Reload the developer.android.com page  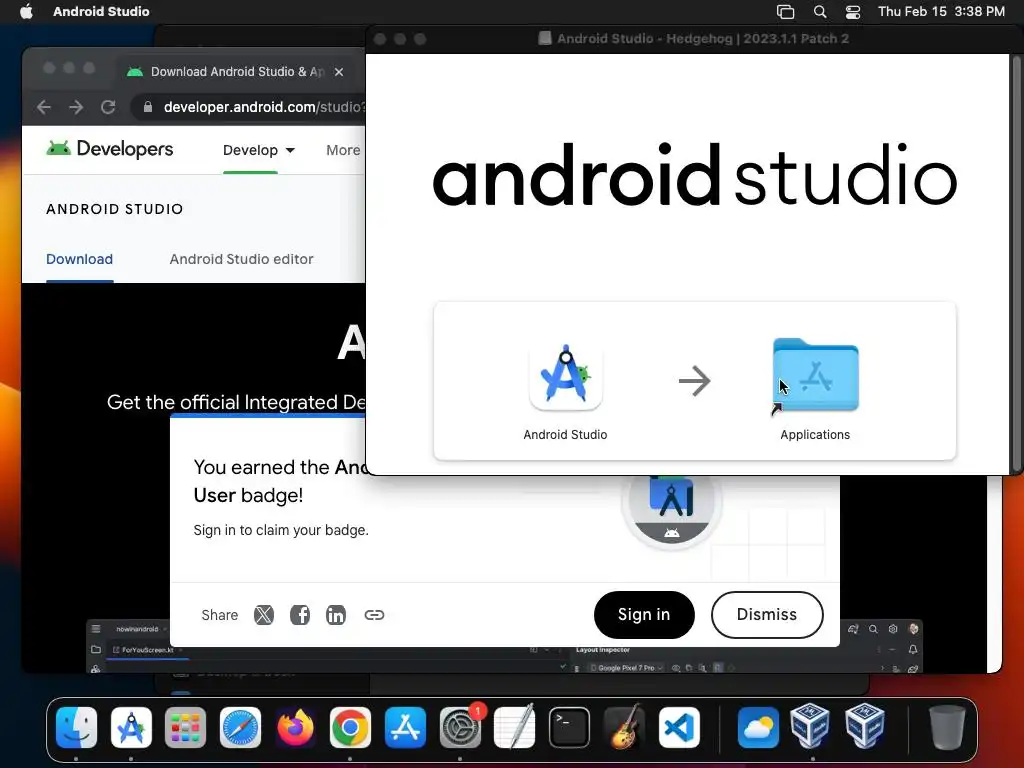pos(108,107)
